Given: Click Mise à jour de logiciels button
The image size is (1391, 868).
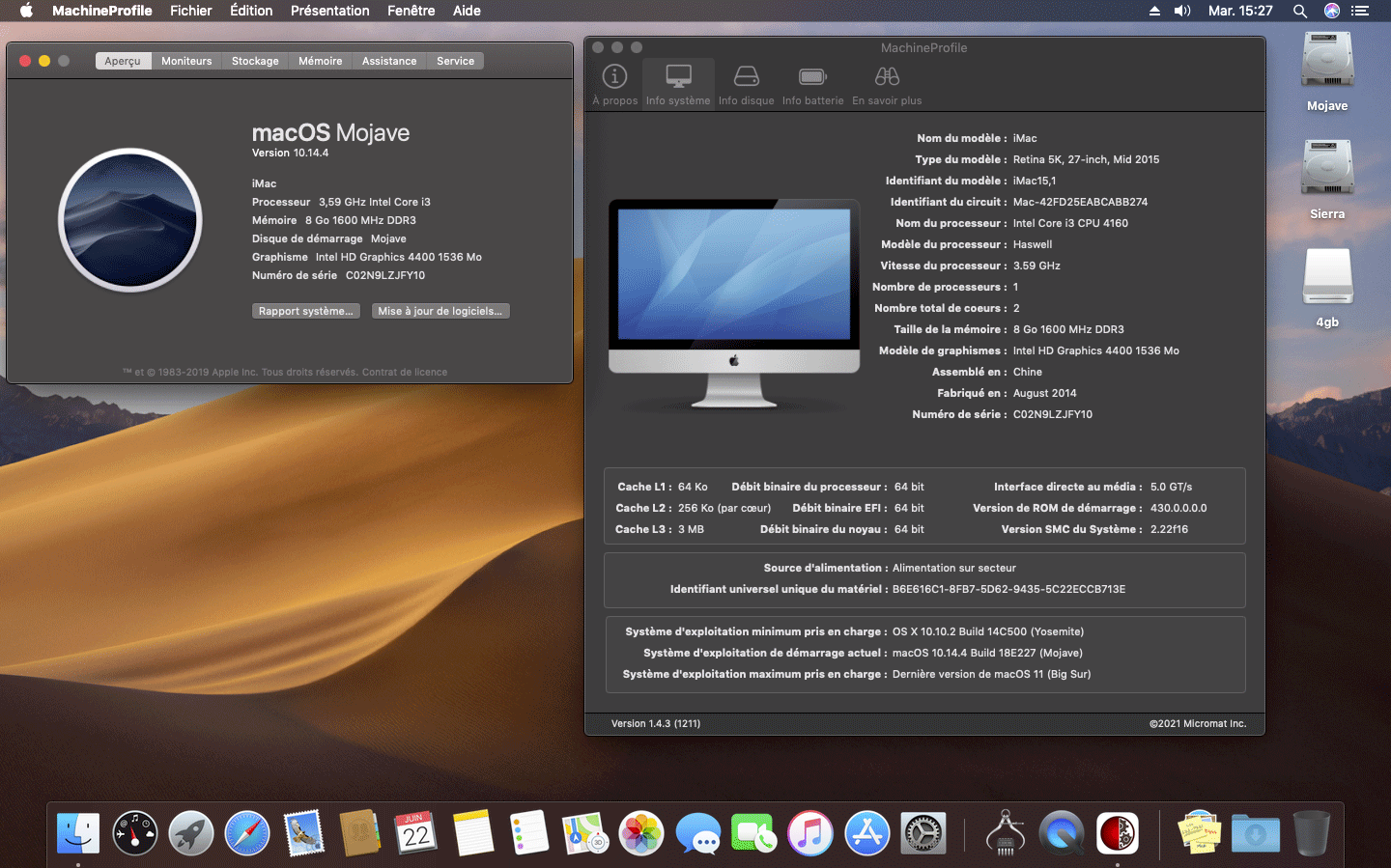Looking at the screenshot, I should coord(440,311).
